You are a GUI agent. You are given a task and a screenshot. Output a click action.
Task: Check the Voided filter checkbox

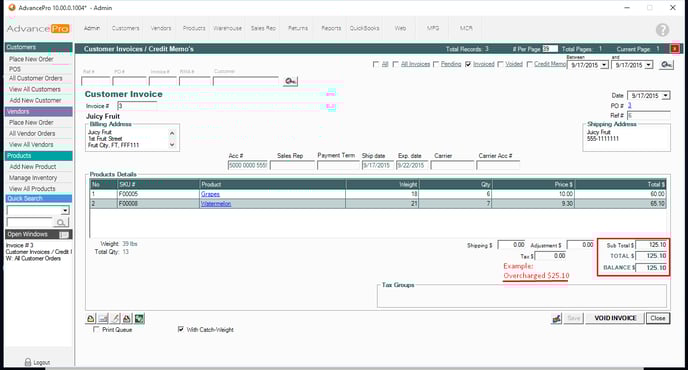pos(500,64)
